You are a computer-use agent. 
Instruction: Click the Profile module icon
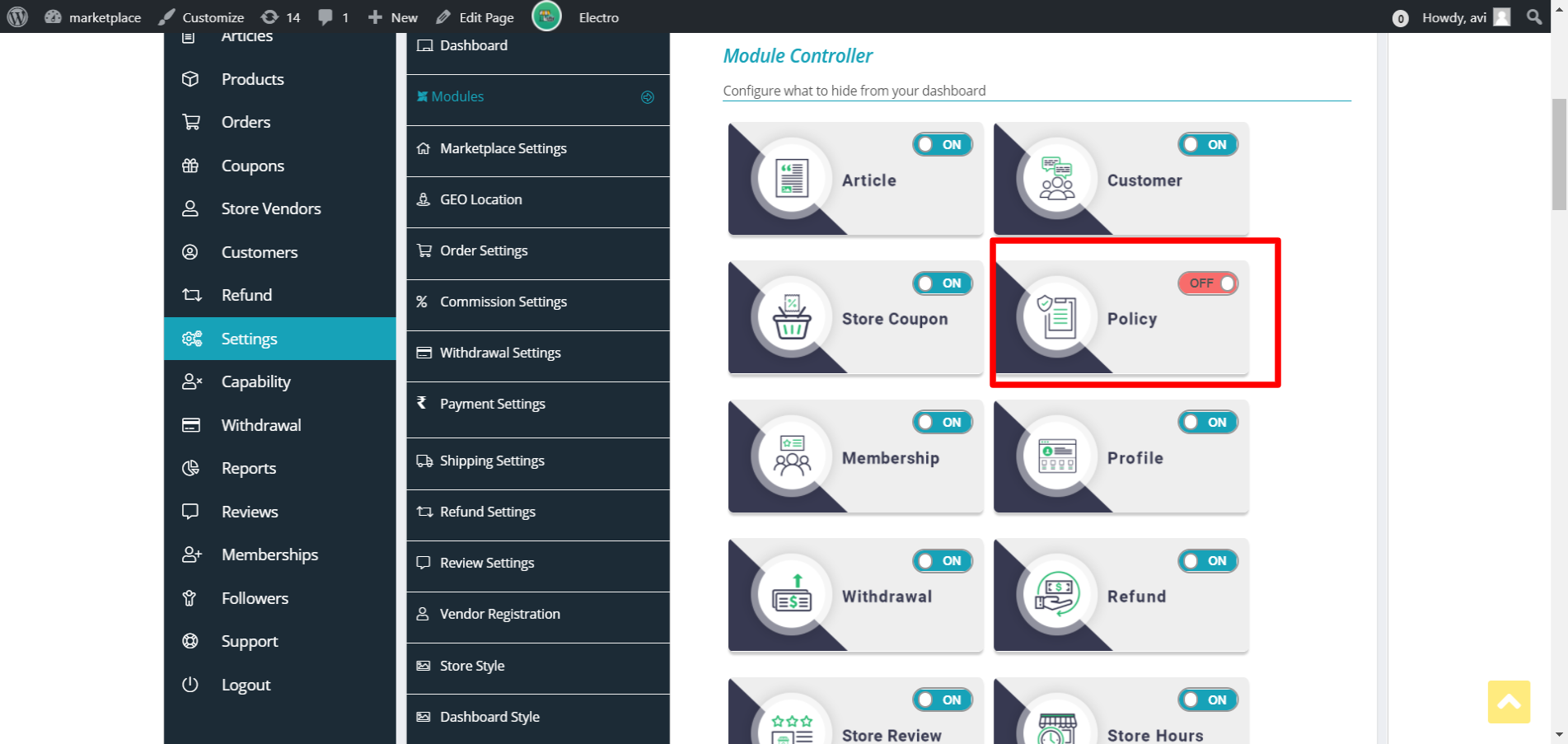1057,456
